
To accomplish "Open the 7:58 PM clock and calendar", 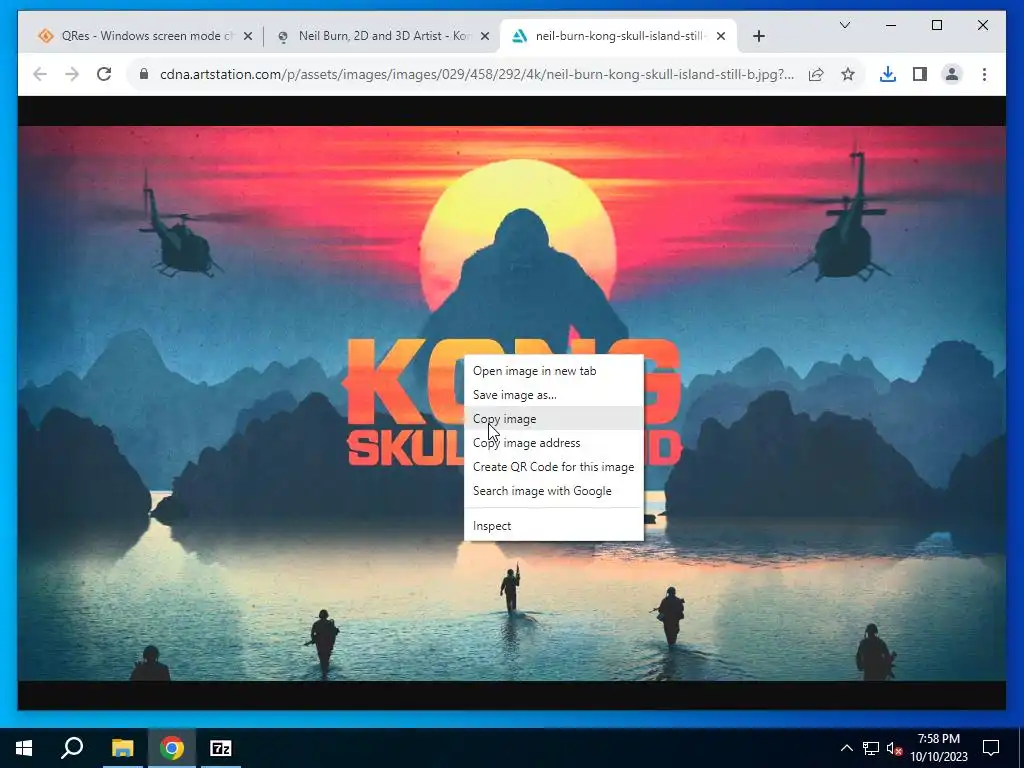I will point(939,748).
